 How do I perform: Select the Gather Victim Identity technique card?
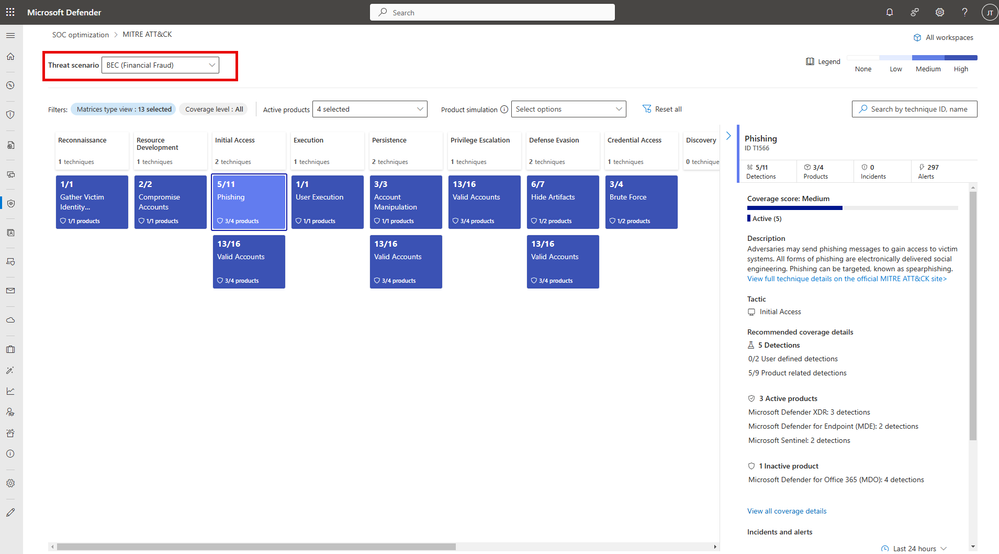(92, 202)
